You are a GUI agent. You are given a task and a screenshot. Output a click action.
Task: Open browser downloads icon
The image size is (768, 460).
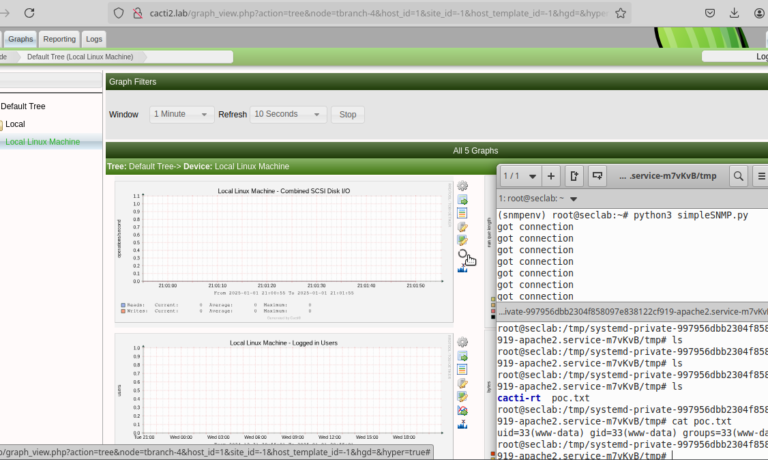coord(734,13)
